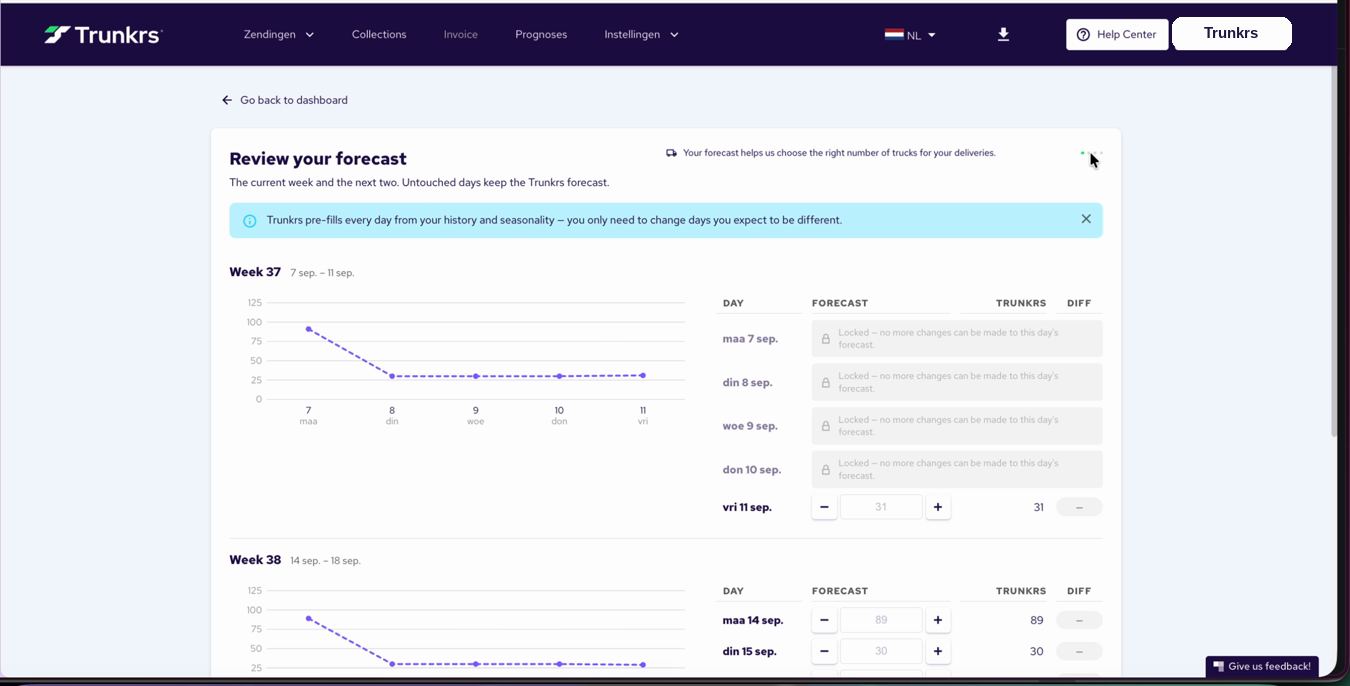The height and width of the screenshot is (686, 1350).
Task: Click the Netherlands flag icon
Action: (x=894, y=34)
